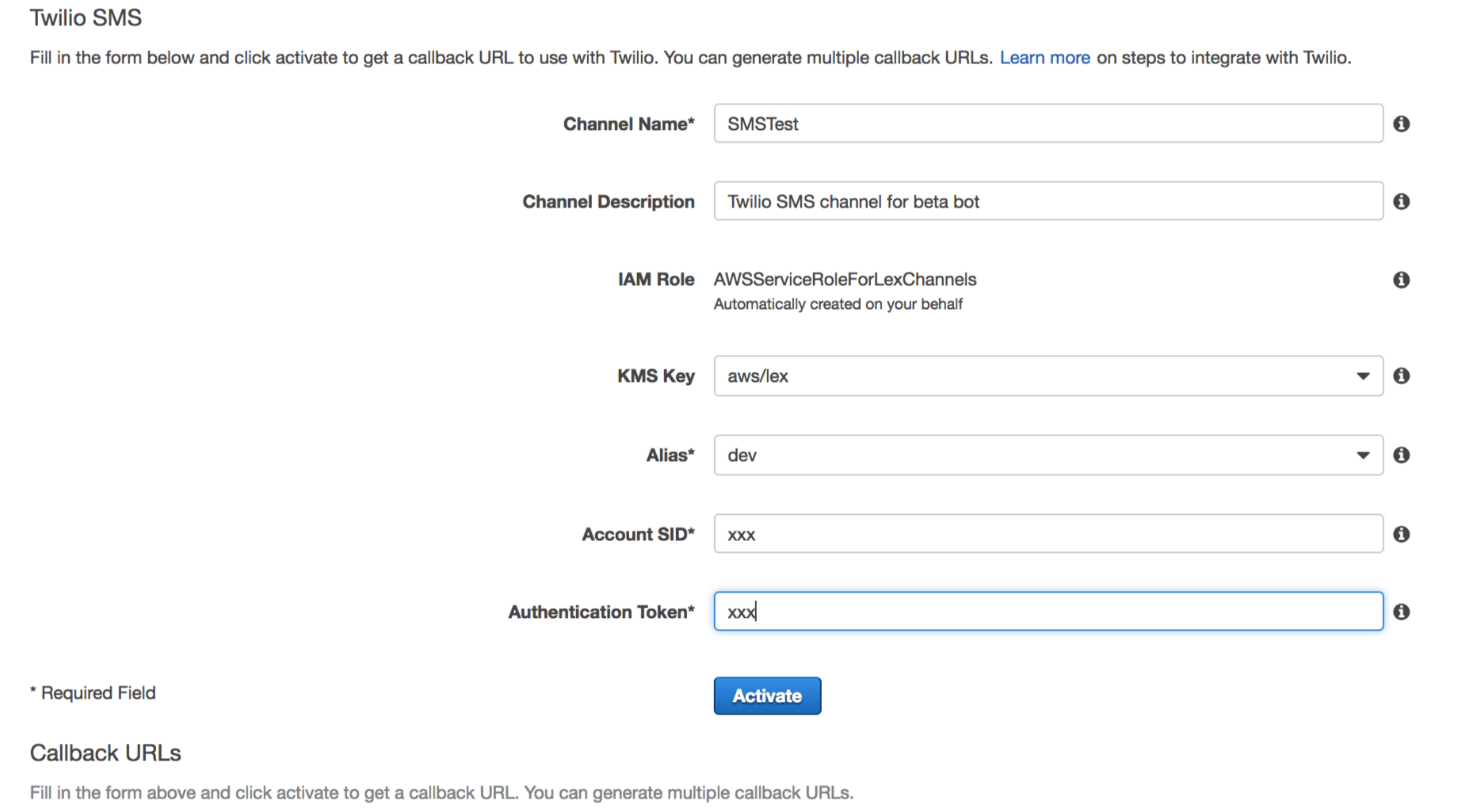Focus the Authentication Token input

(1048, 612)
